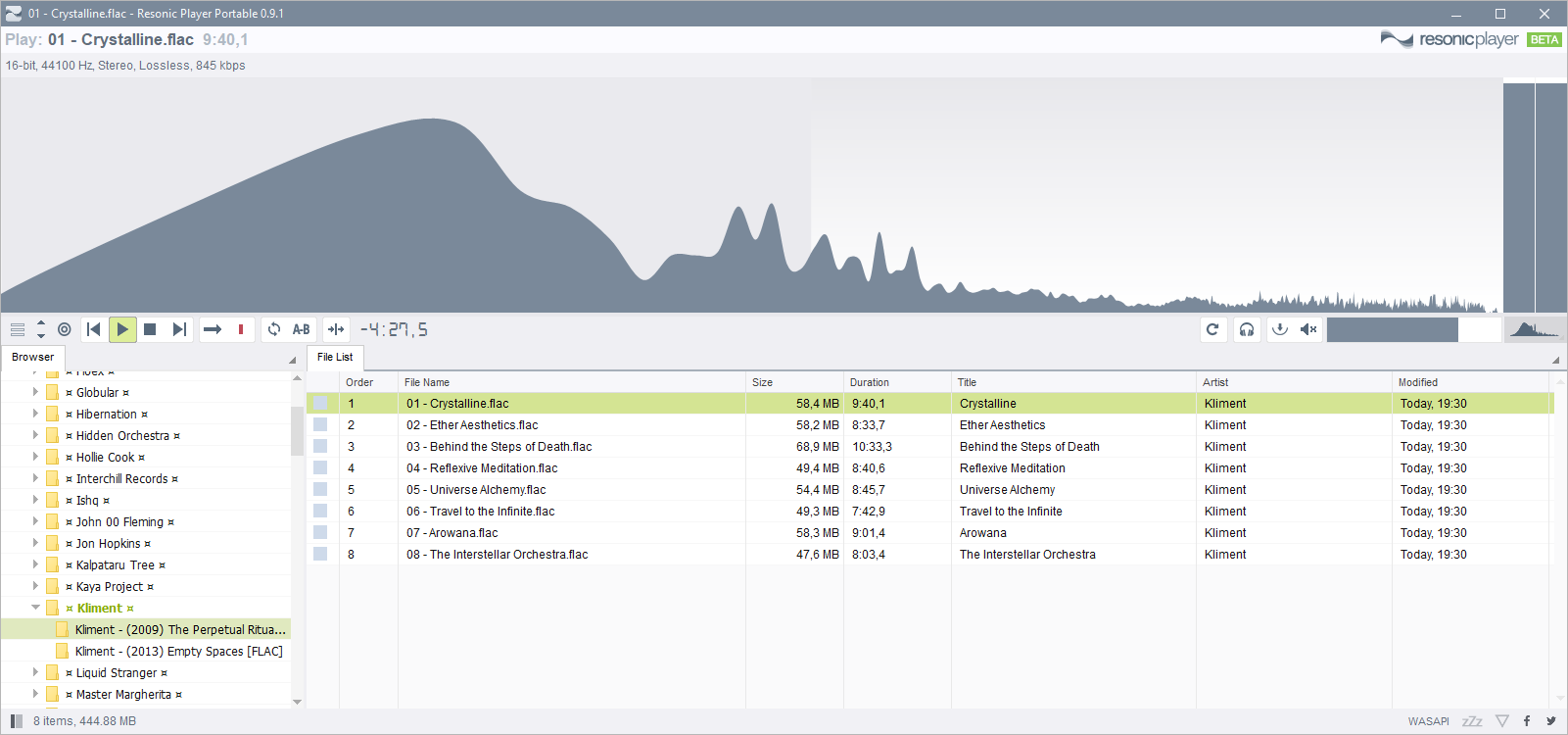
Task: Click inside the volume slider bar
Action: click(1413, 329)
